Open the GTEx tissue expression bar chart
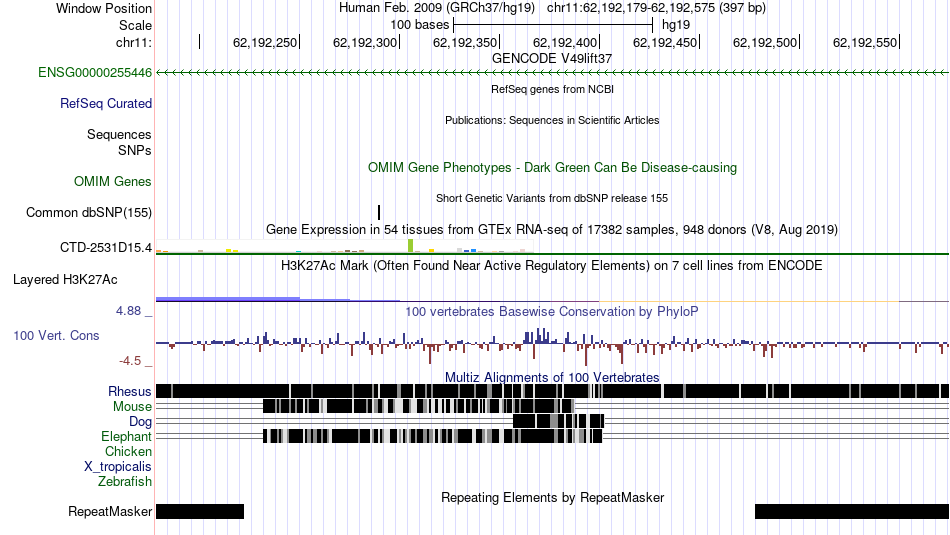Viewport: 950px width, 535px height. tap(344, 246)
